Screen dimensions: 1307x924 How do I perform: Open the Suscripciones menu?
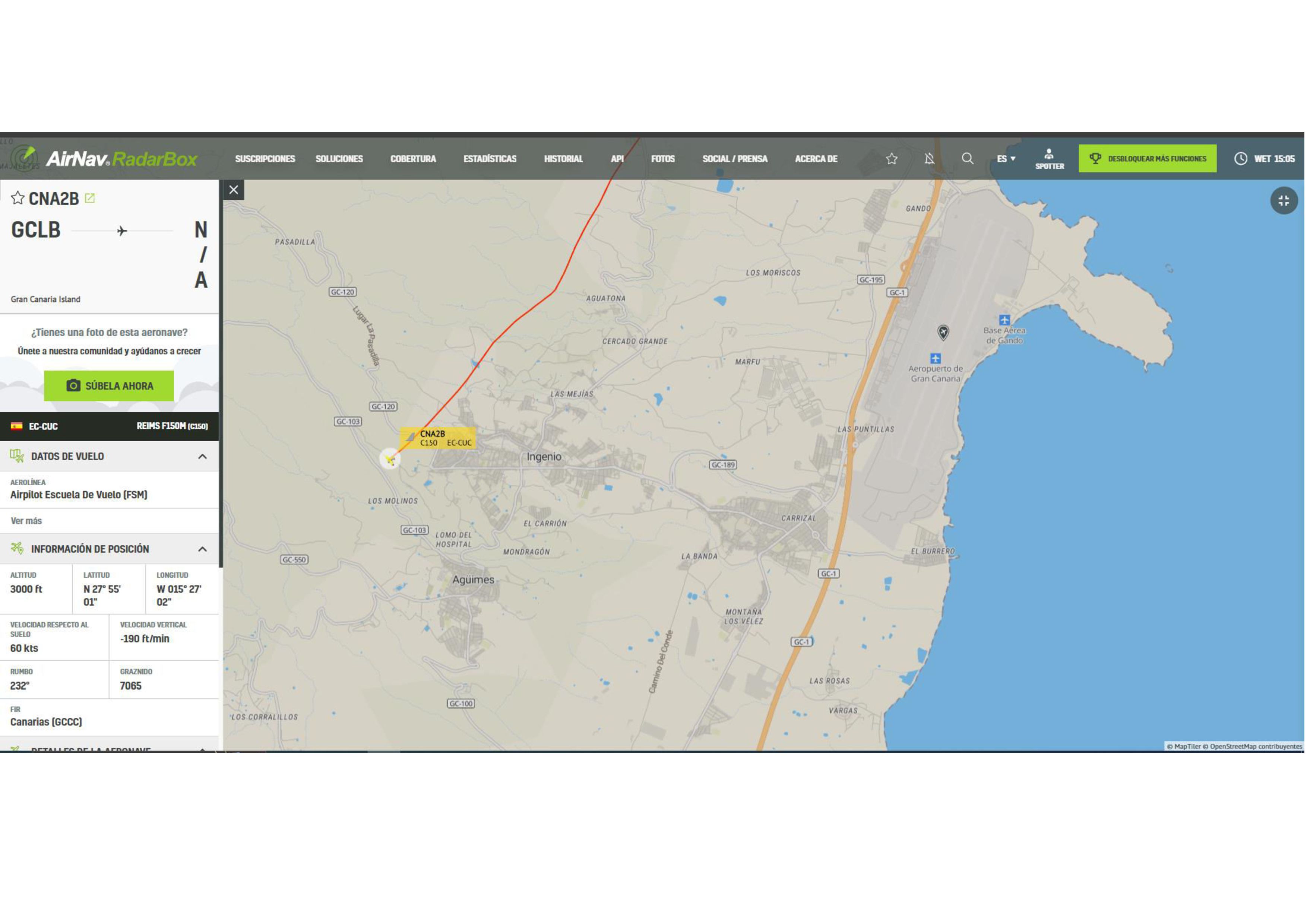265,159
